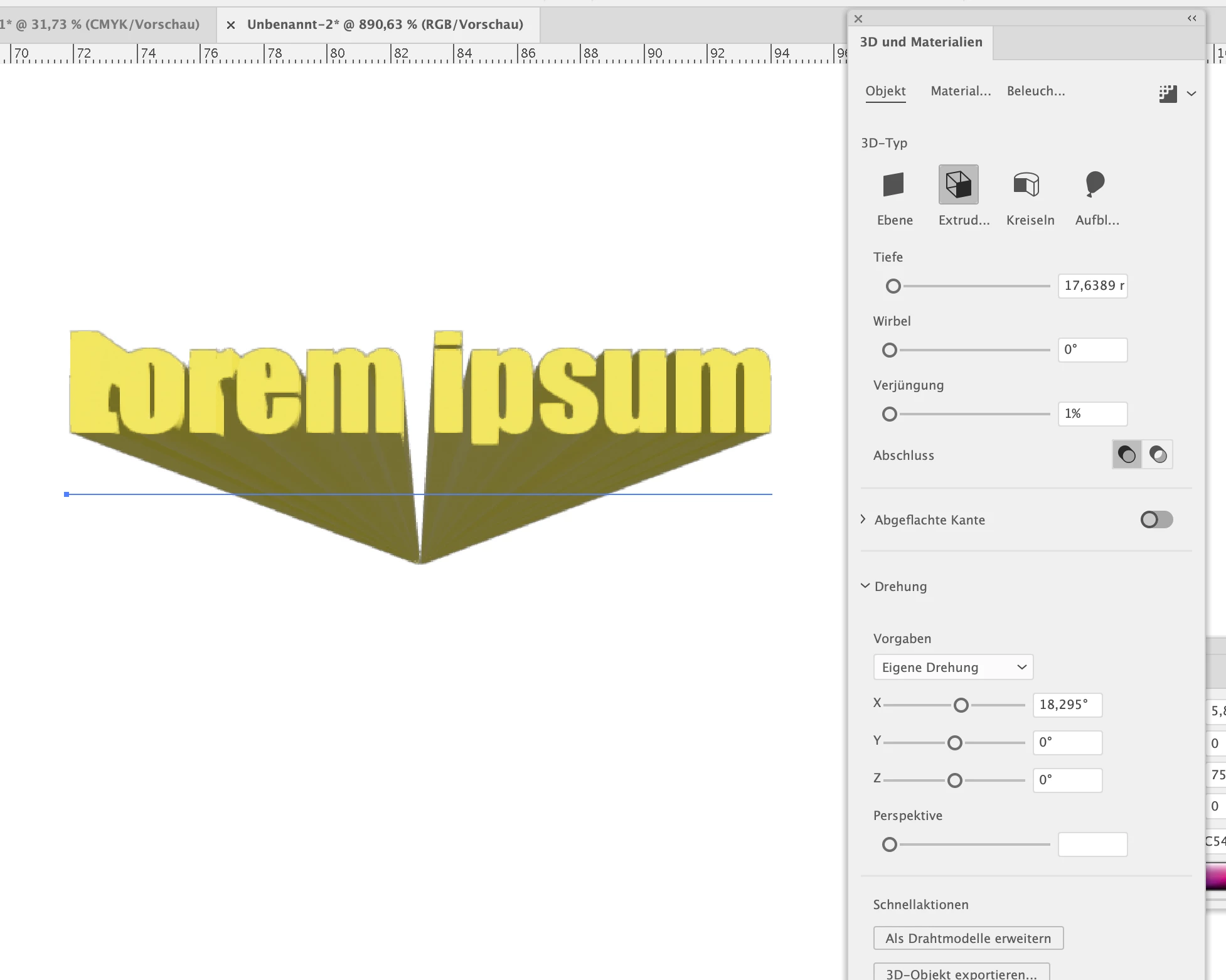The width and height of the screenshot is (1226, 980).
Task: Open render options dropdown arrow
Action: pyautogui.click(x=1191, y=94)
